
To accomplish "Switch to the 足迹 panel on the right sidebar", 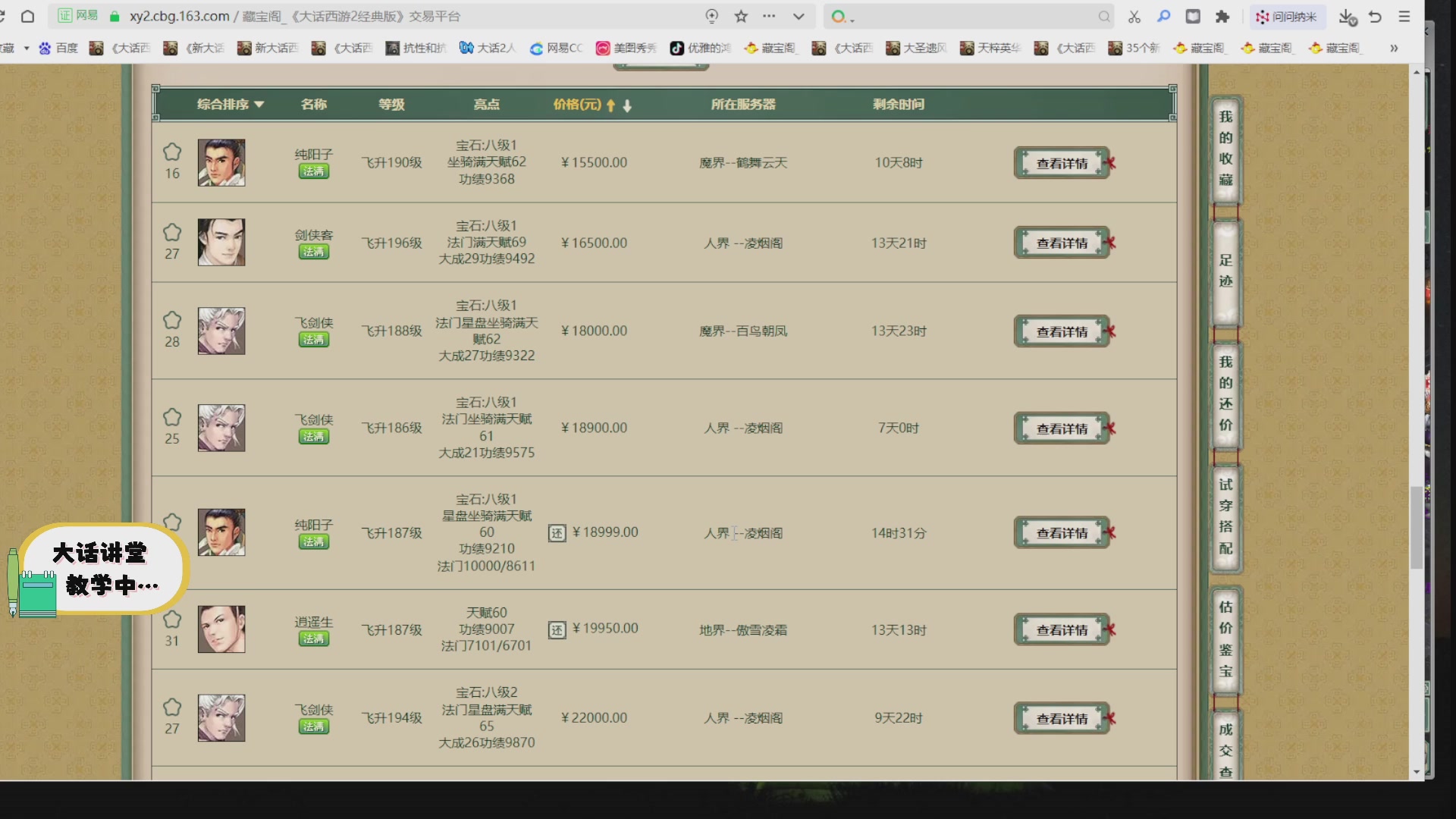I will (x=1225, y=271).
